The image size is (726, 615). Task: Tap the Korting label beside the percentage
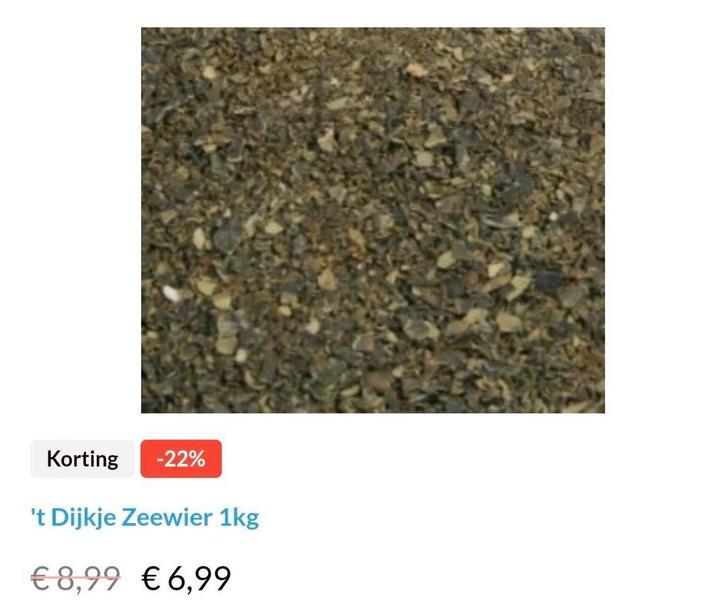(x=82, y=458)
